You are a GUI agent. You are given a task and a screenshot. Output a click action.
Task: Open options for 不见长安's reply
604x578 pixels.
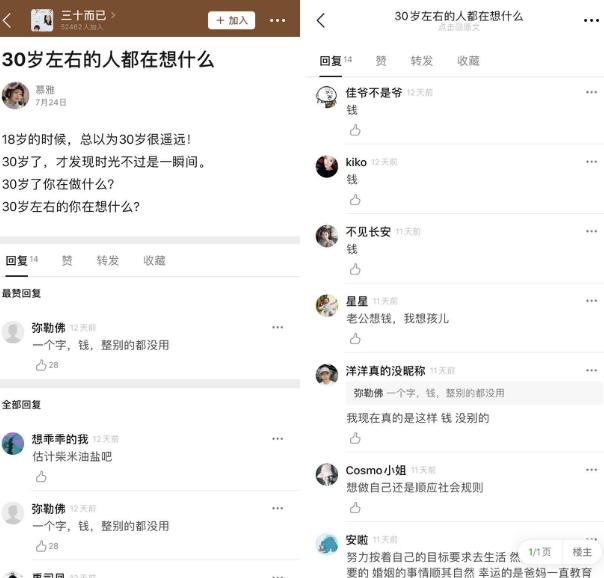pos(591,231)
